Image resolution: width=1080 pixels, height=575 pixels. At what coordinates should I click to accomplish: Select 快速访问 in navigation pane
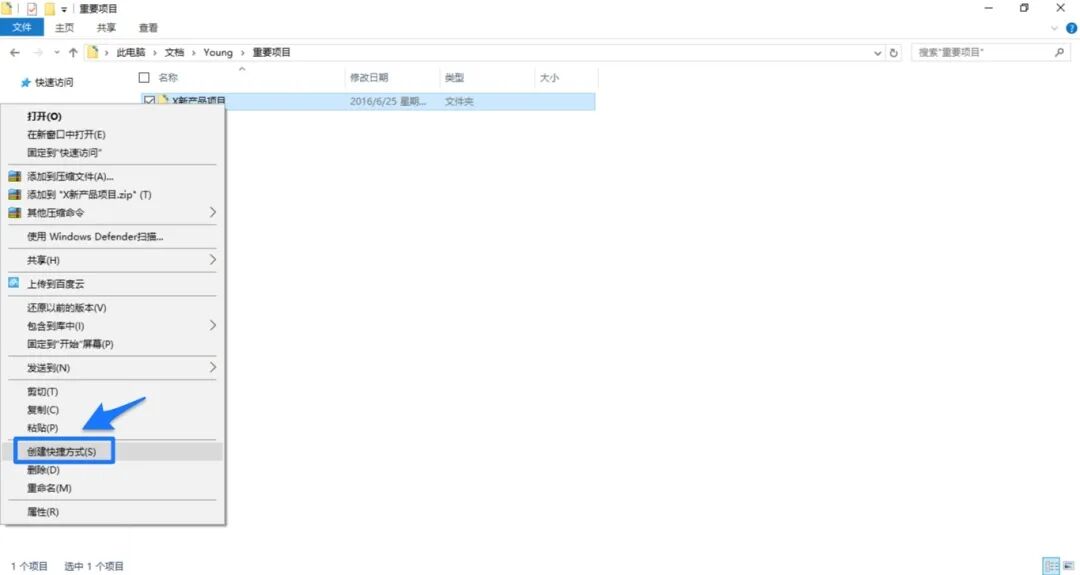(x=54, y=83)
